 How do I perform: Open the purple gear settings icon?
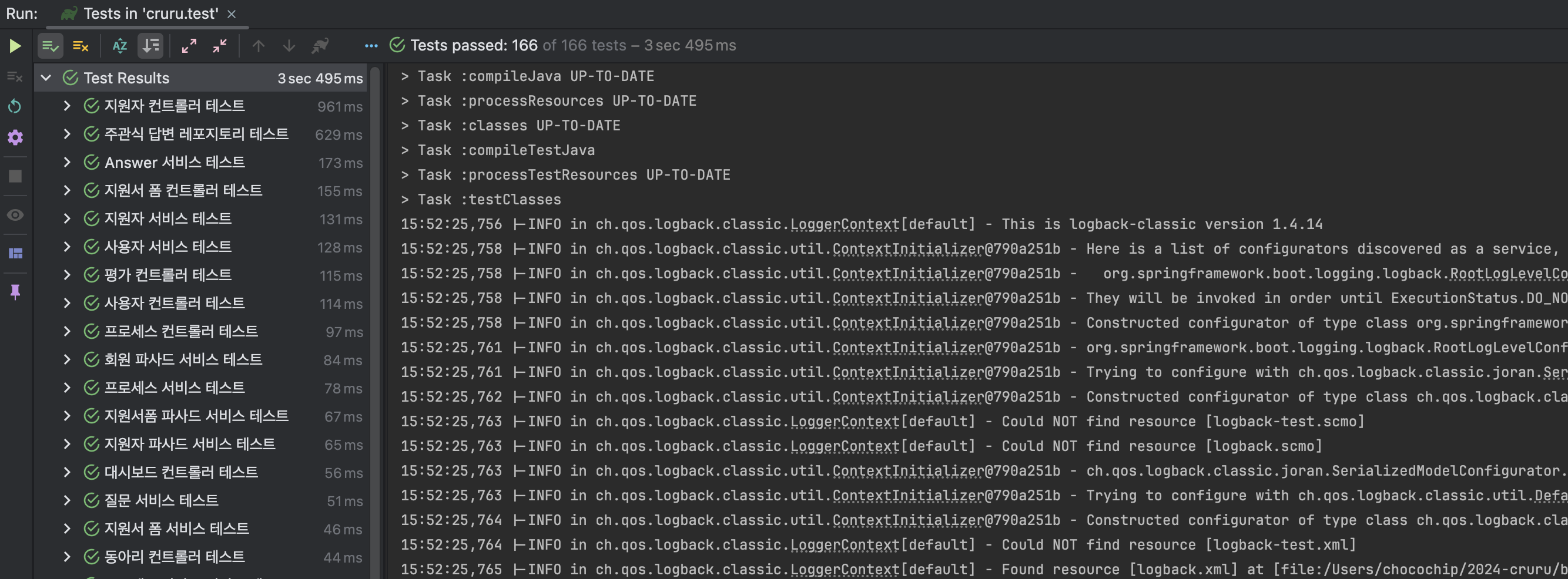point(15,137)
